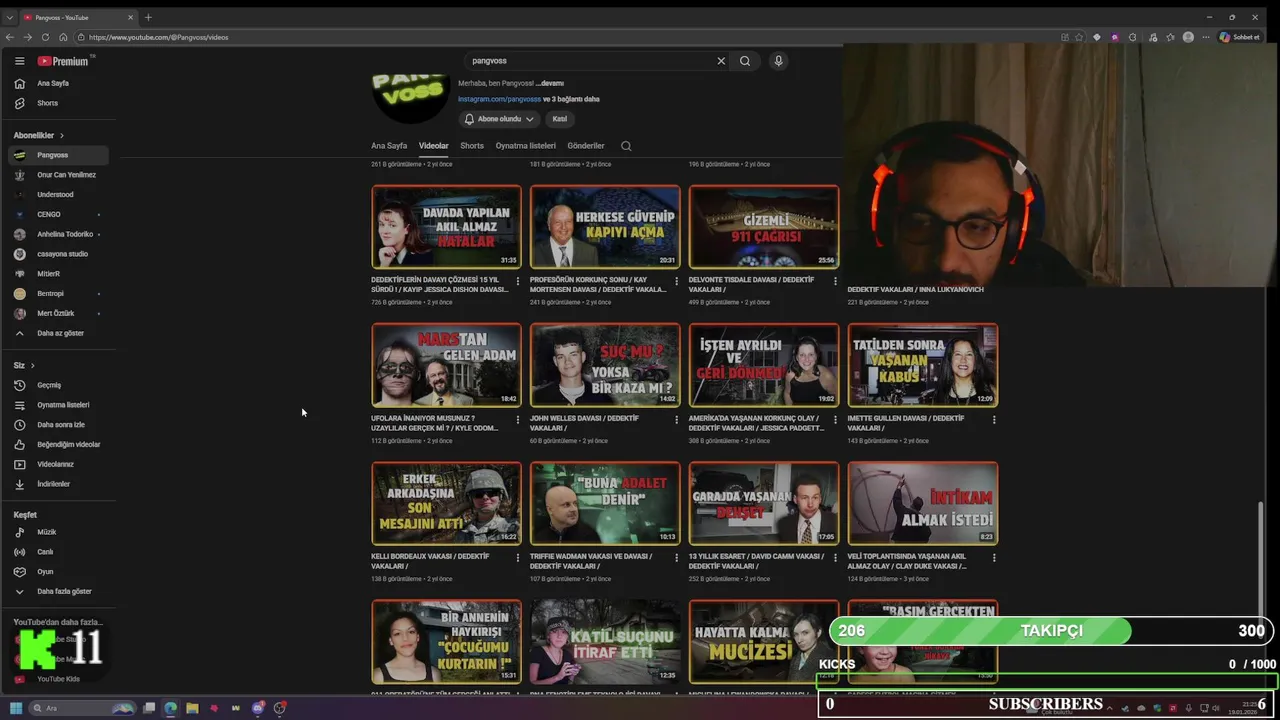Open a new browser tab
Image resolution: width=1280 pixels, height=720 pixels.
pos(148,17)
